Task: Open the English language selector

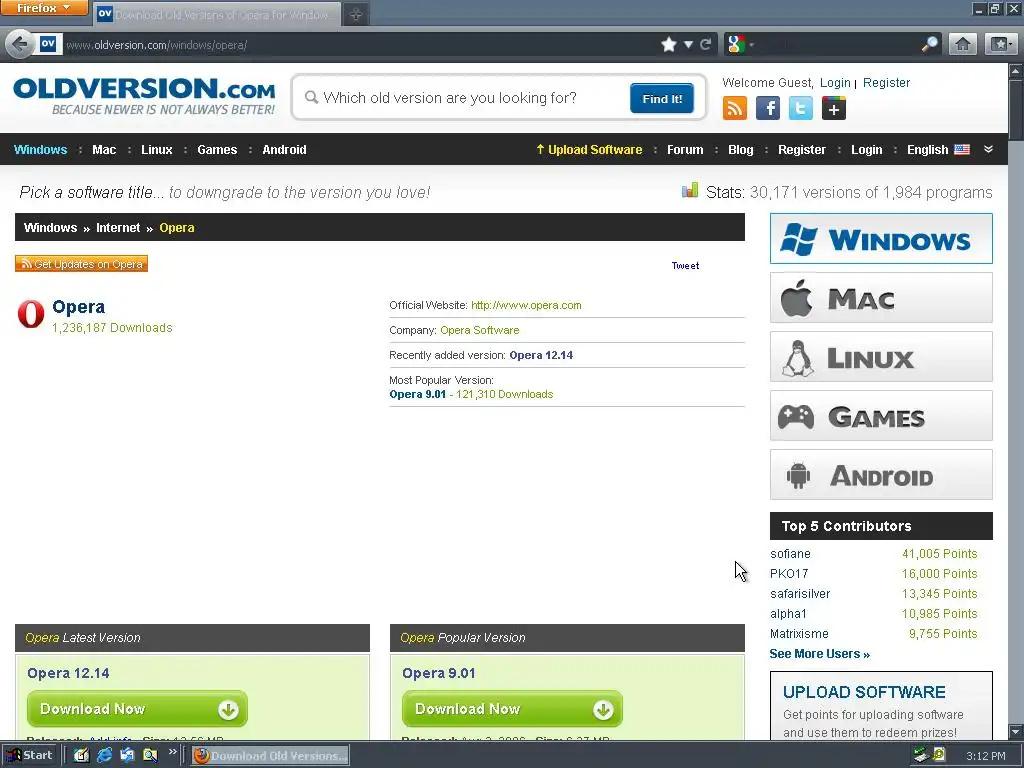Action: [938, 150]
